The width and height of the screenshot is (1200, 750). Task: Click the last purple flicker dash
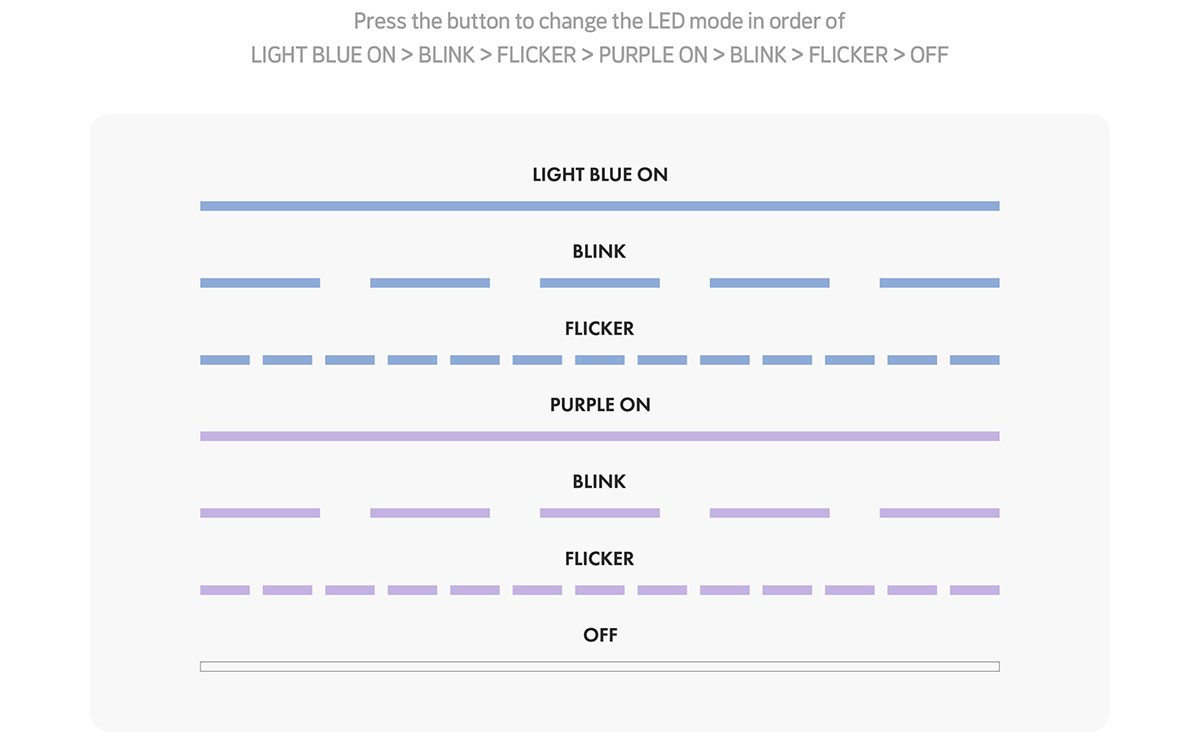click(x=975, y=590)
